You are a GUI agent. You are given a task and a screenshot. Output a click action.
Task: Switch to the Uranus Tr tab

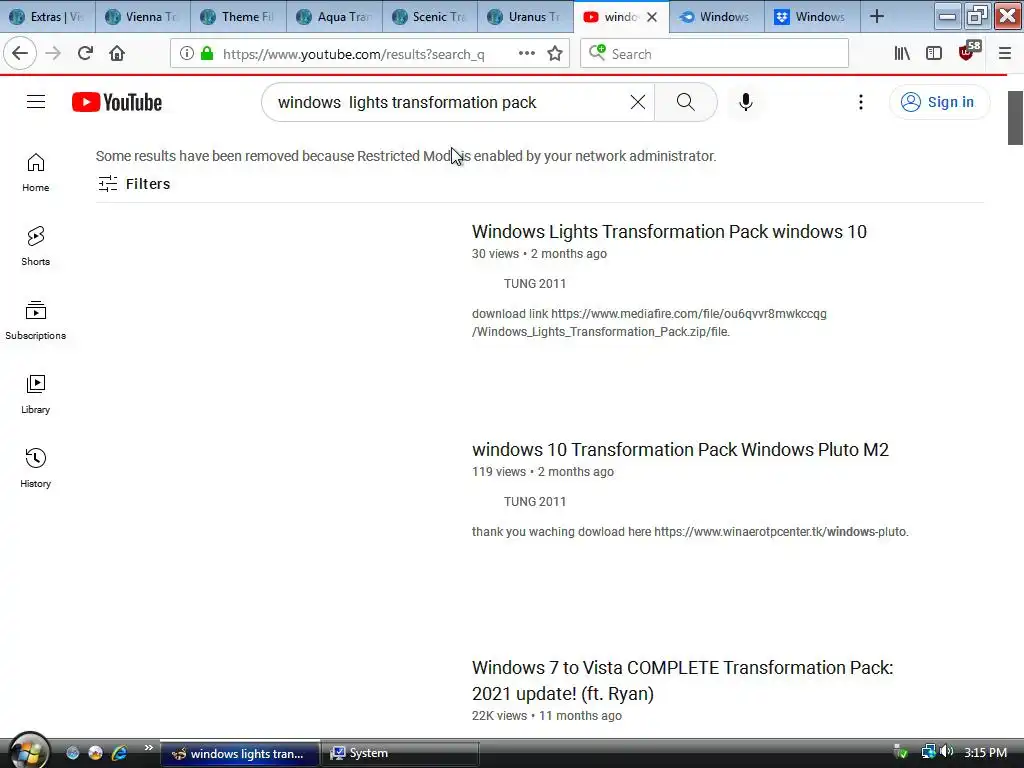click(525, 17)
